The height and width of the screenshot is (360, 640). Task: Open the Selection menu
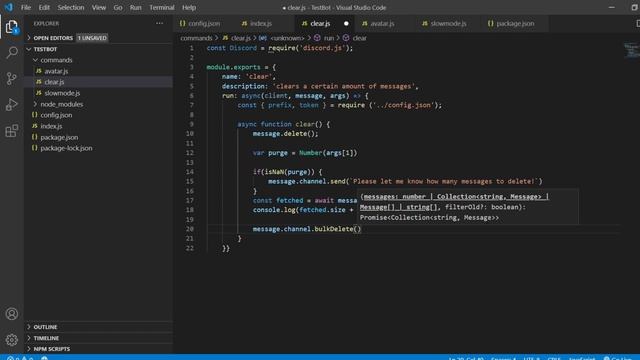coord(71,7)
